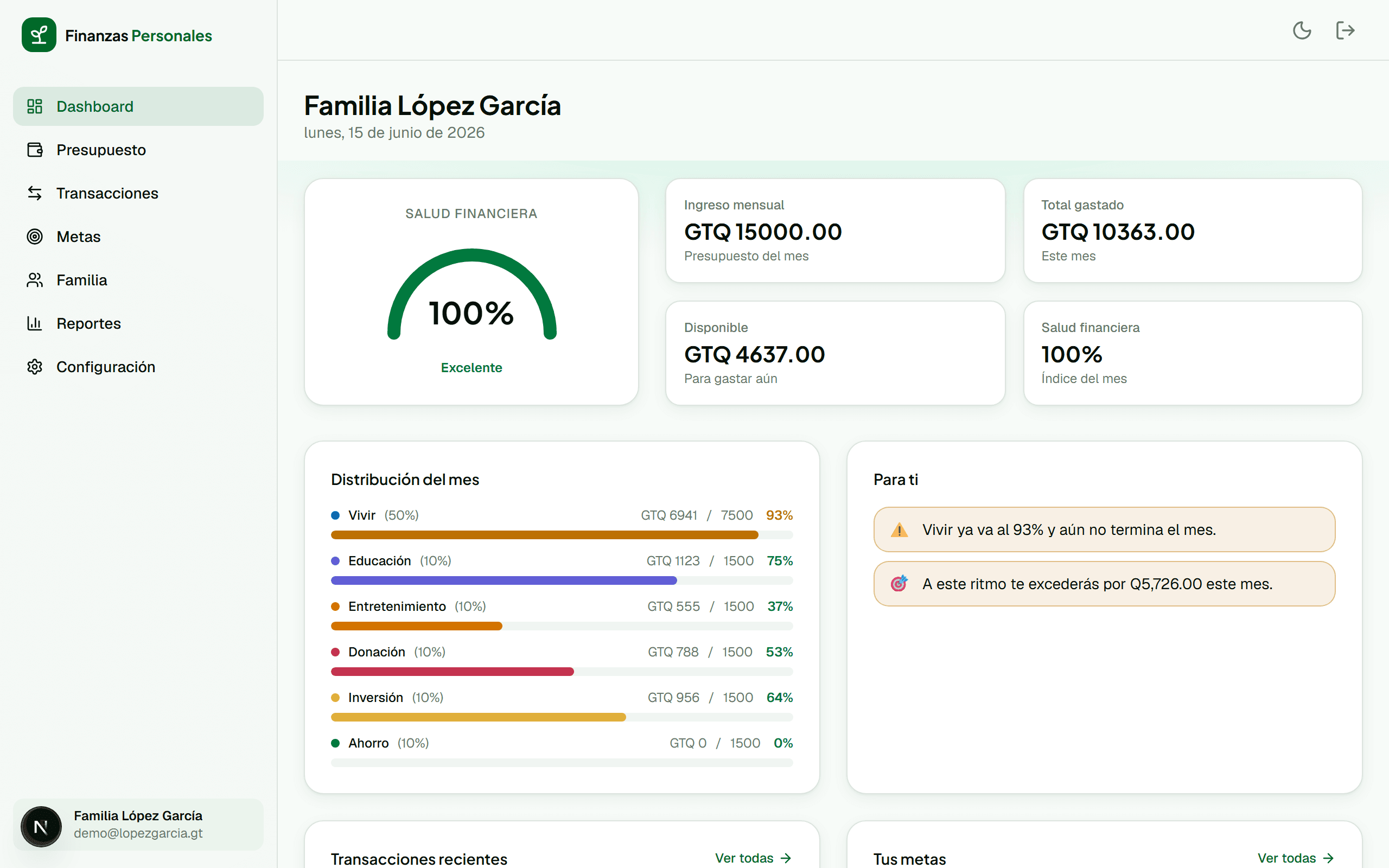Click the Donación progress bar
Screen dimensions: 1389x868
[562, 672]
